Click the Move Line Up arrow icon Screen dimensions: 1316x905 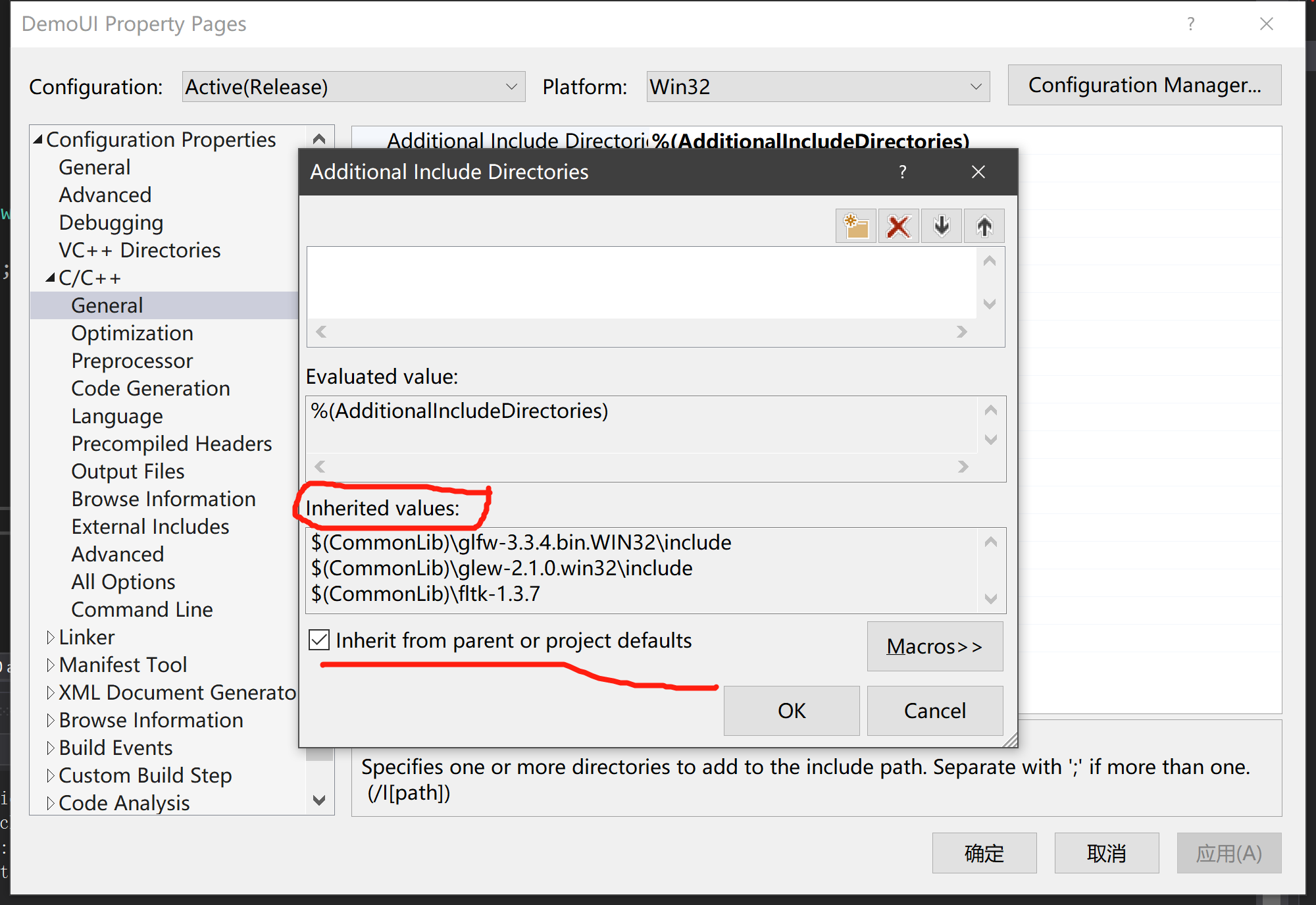coord(984,226)
